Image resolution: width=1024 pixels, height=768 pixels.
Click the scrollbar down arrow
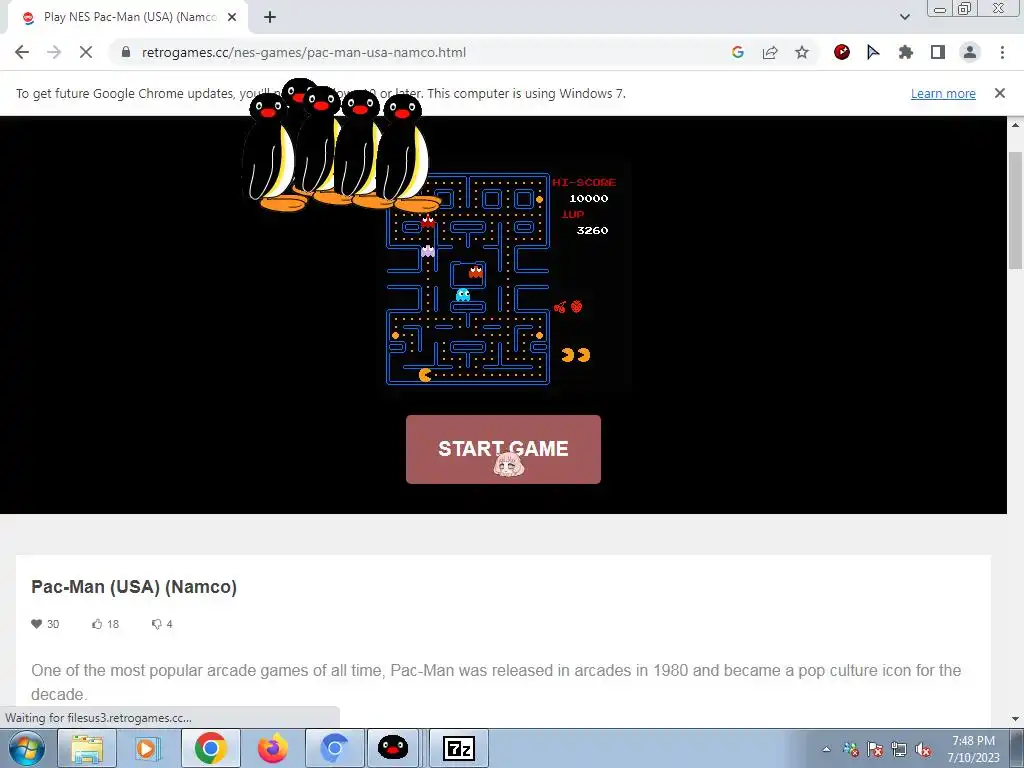click(x=1016, y=719)
